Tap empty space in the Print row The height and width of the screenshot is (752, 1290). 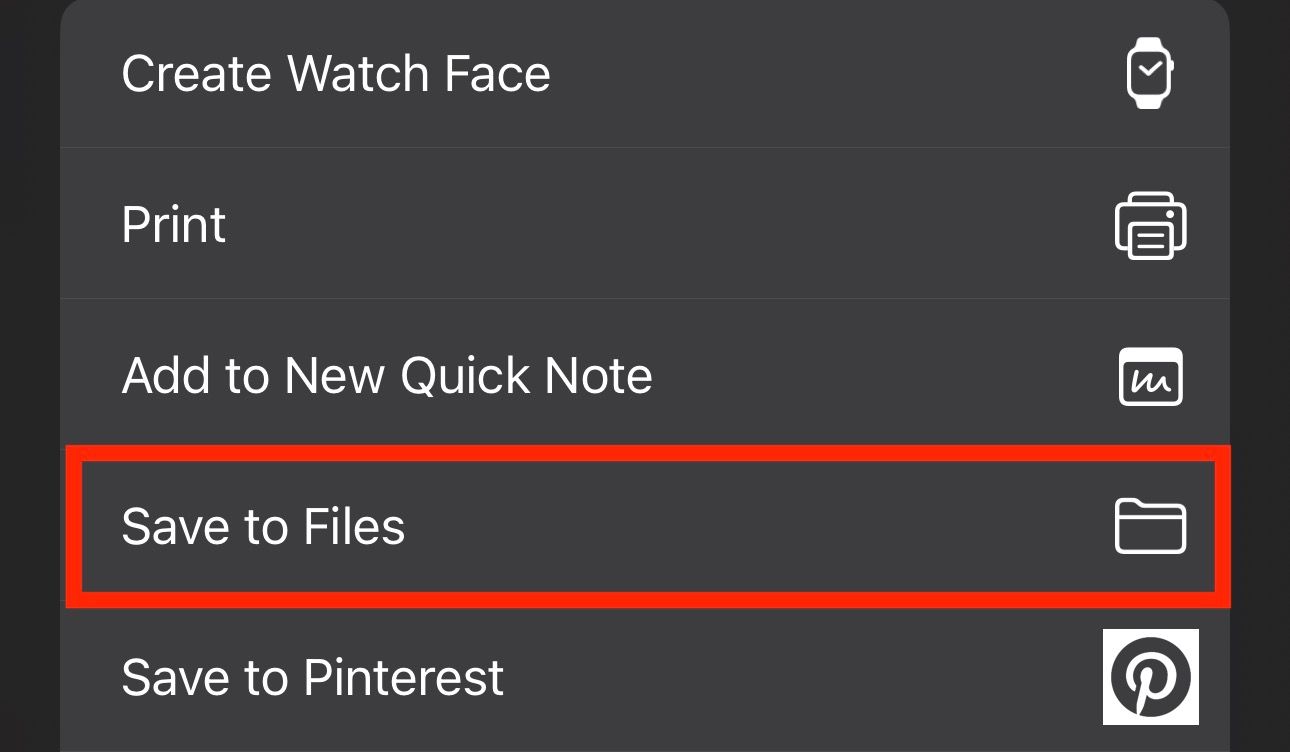pyautogui.click(x=700, y=224)
